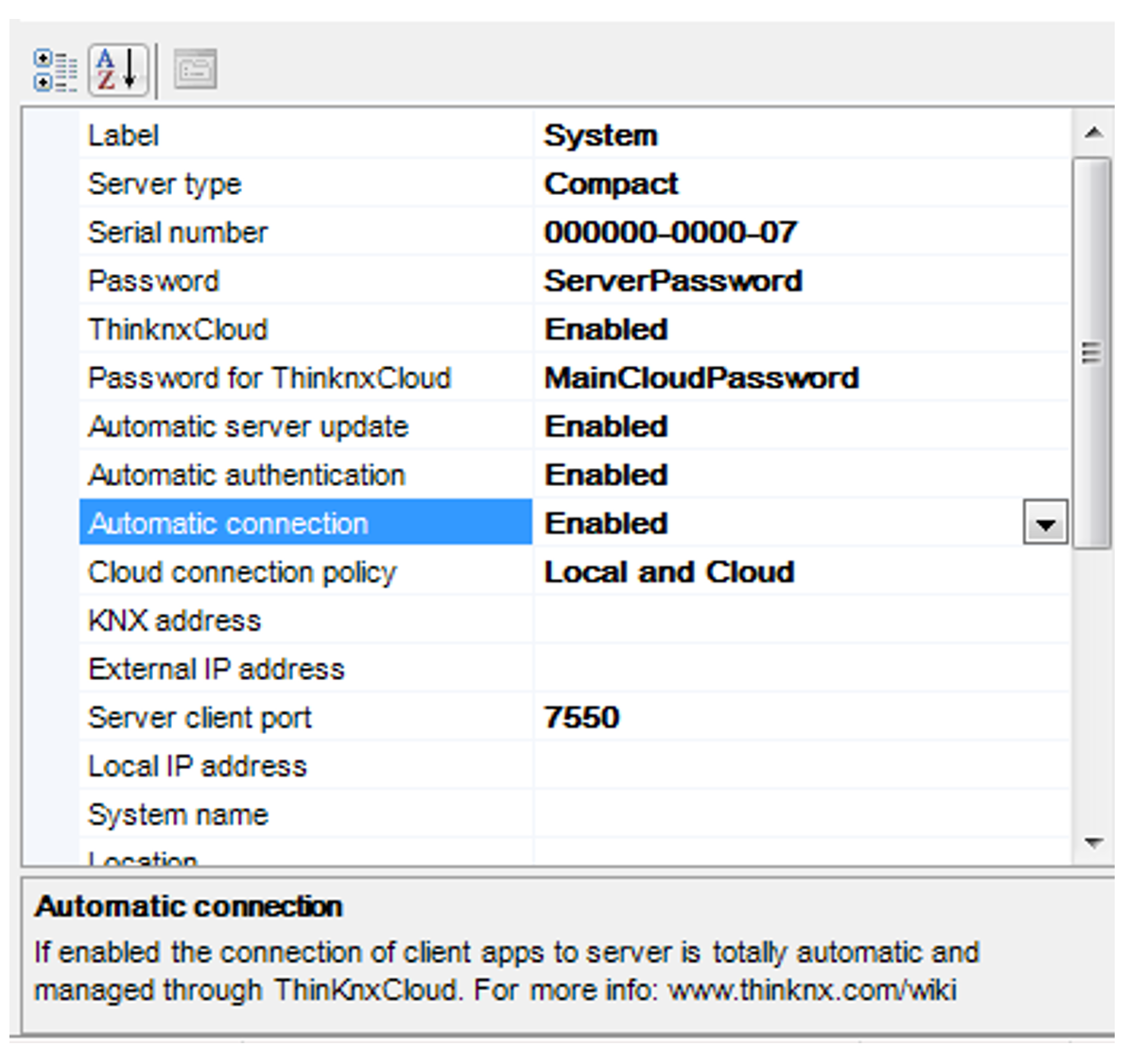1144x1064 pixels.
Task: Click the Server type value Compact
Action: click(x=611, y=183)
